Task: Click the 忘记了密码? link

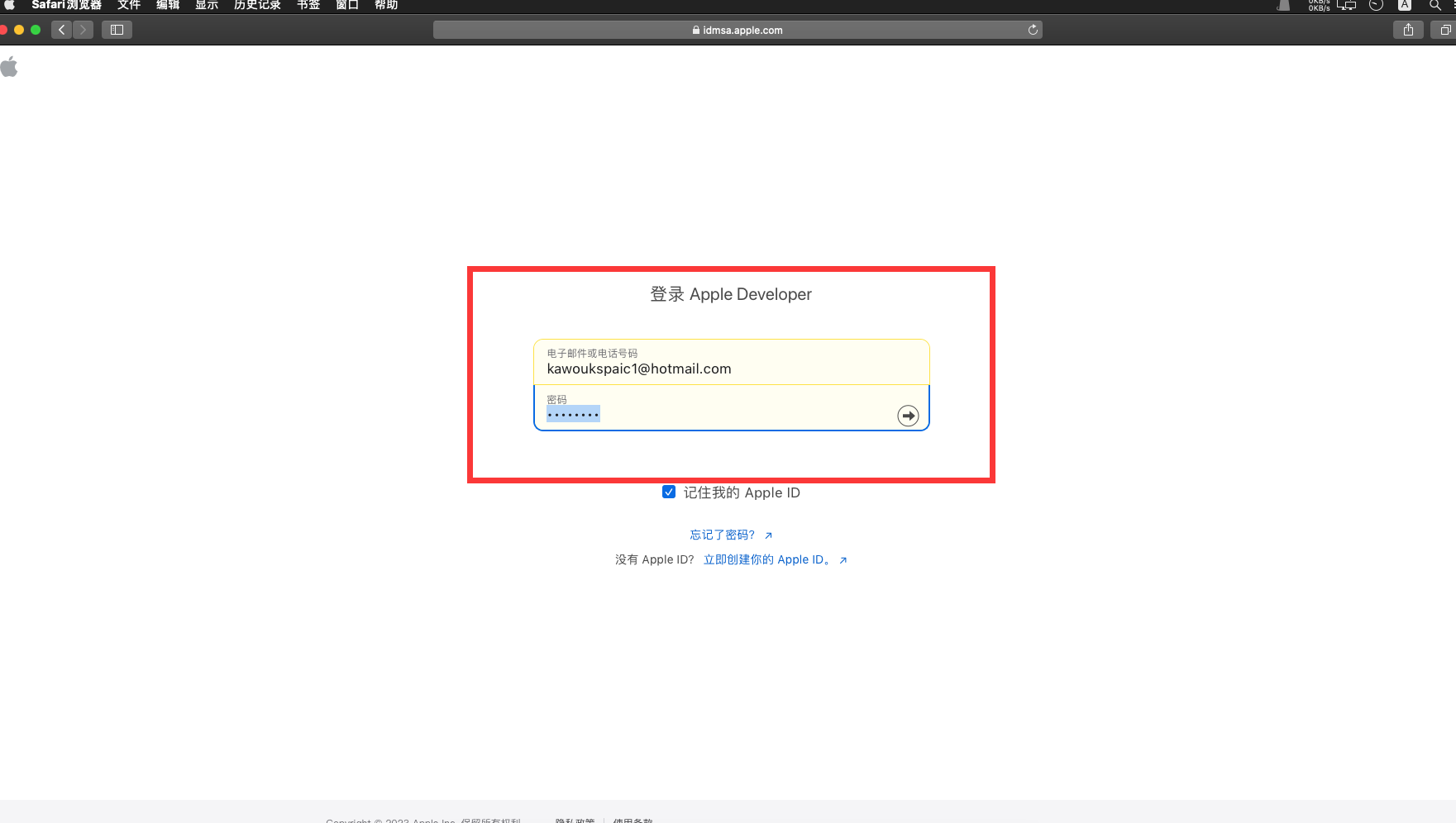Action: point(731,535)
